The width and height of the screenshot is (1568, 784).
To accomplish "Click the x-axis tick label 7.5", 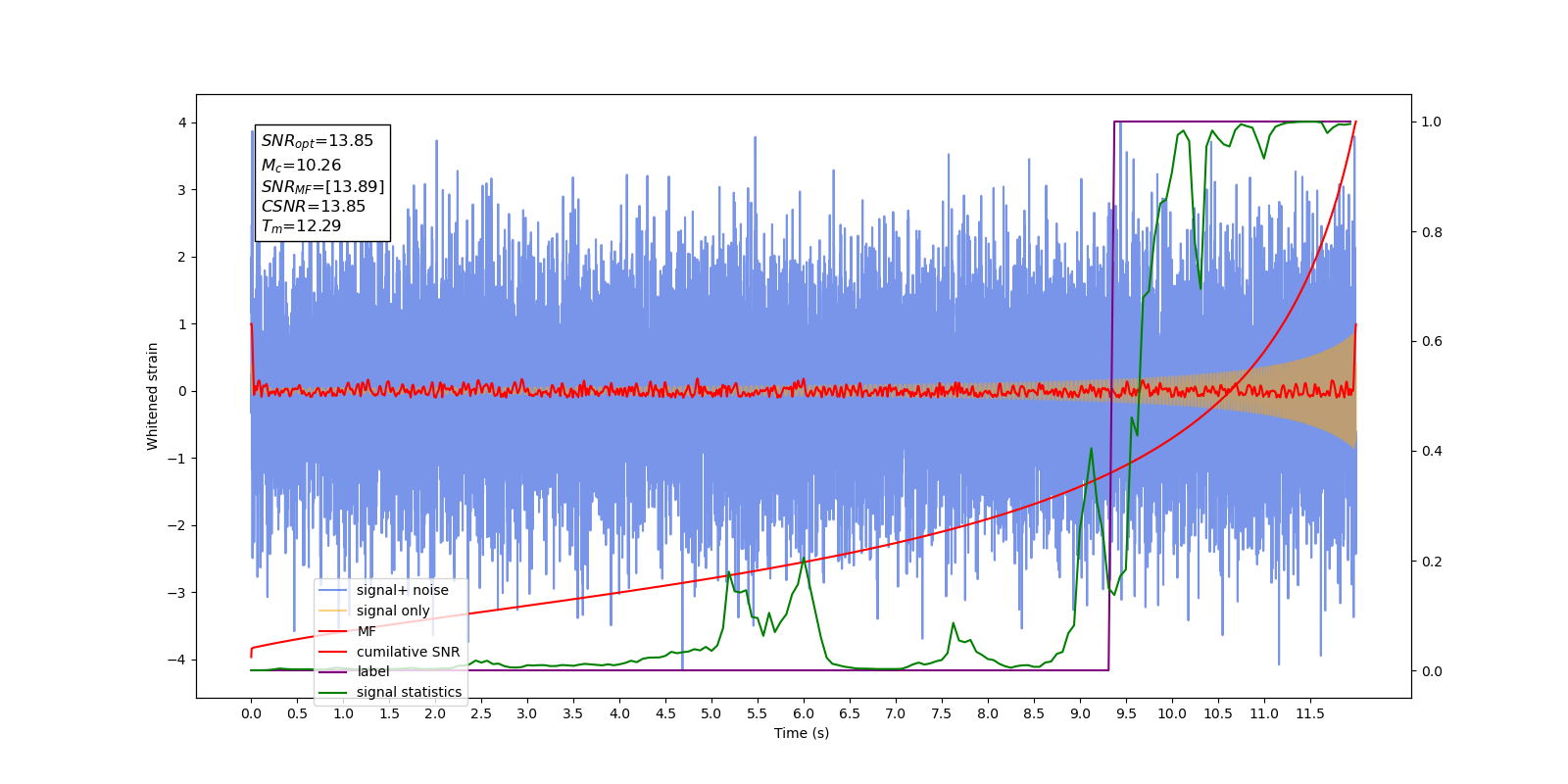I will 942,713.
